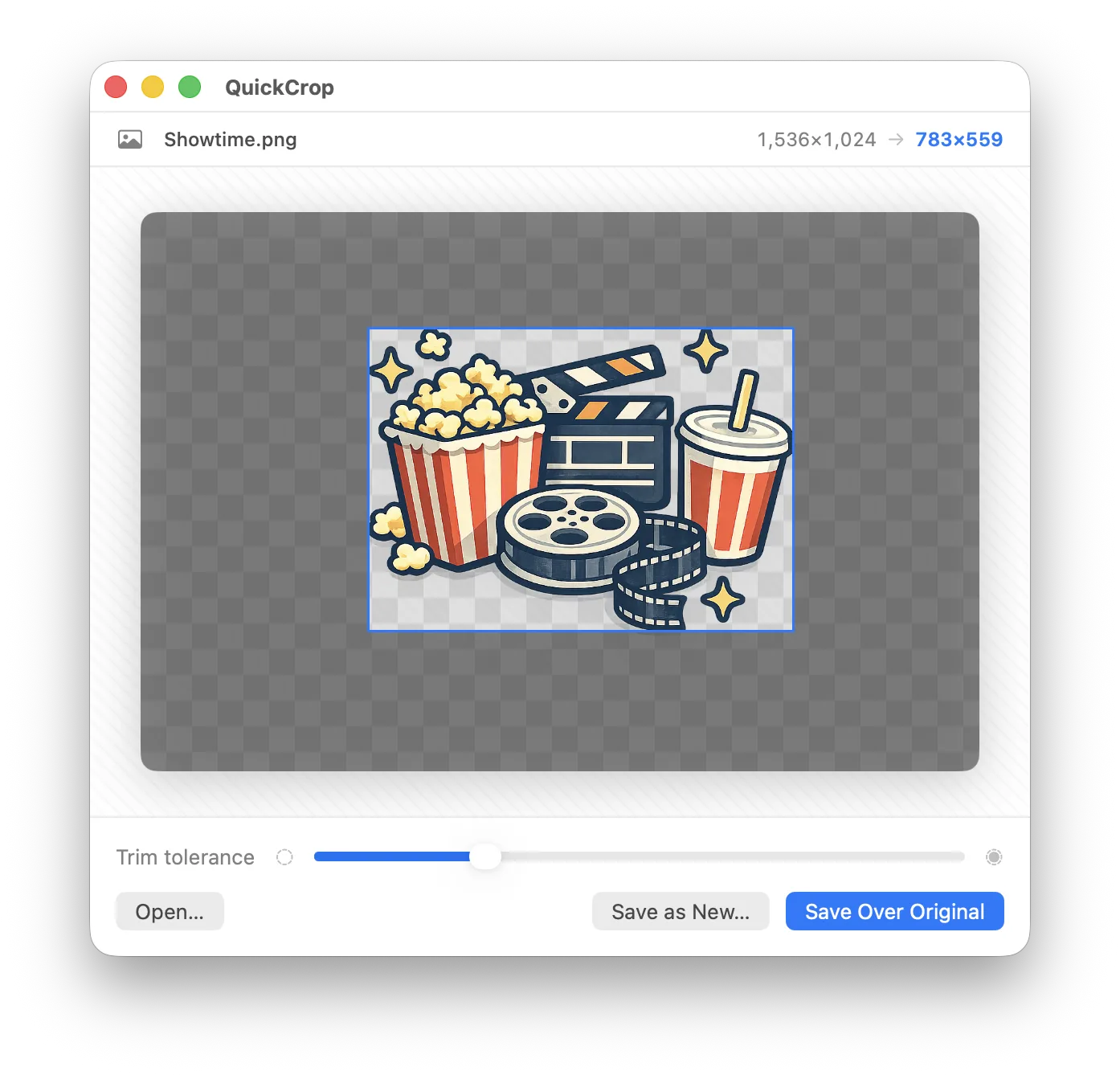The width and height of the screenshot is (1120, 1075).
Task: Click the blue filled part of the tolerance track
Action: [392, 856]
